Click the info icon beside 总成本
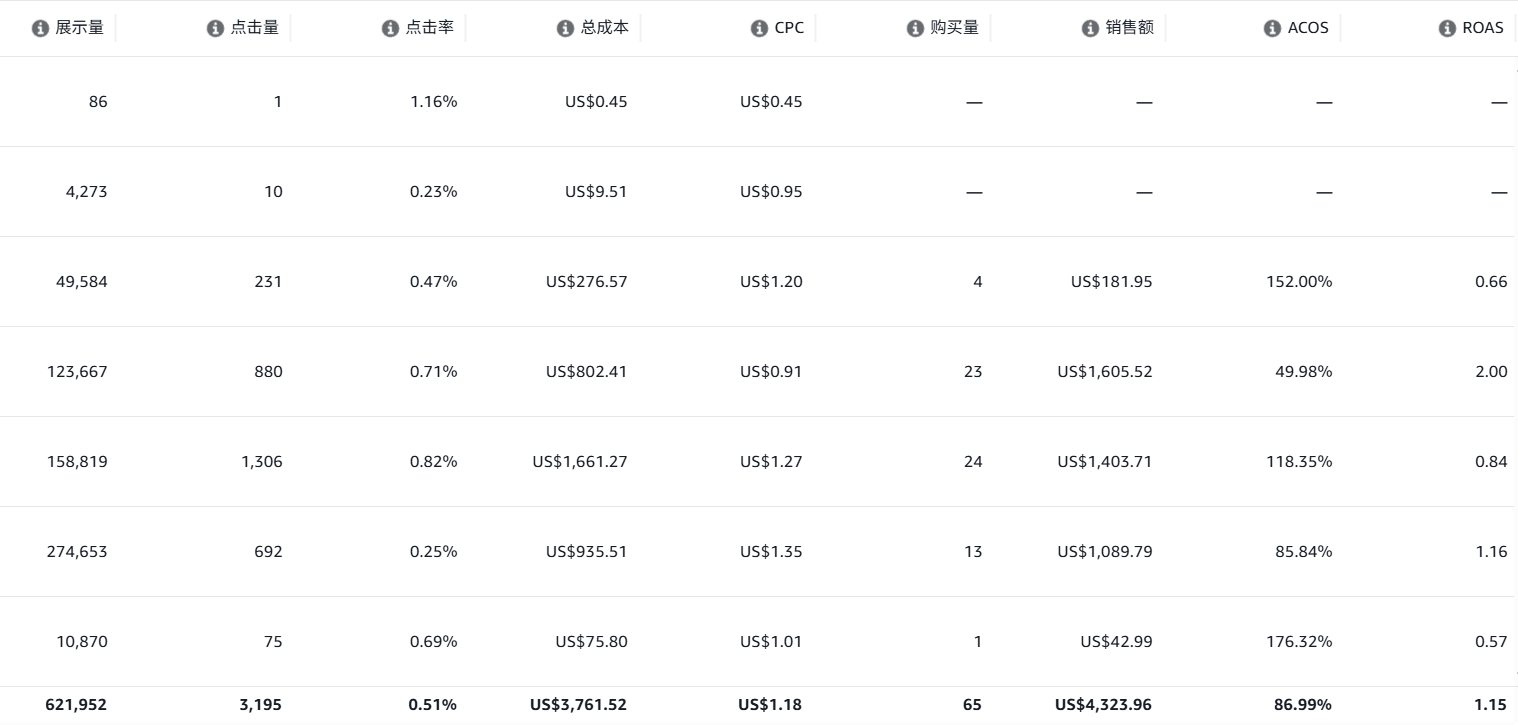The width and height of the screenshot is (1518, 725). tap(565, 28)
